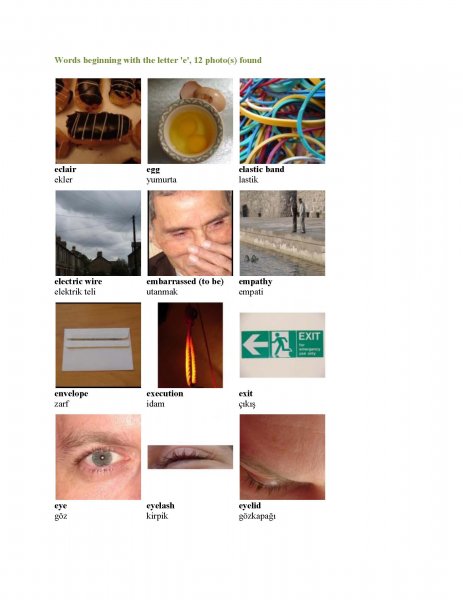
Task: Open the green EXIT sign photo
Action: 282,345
